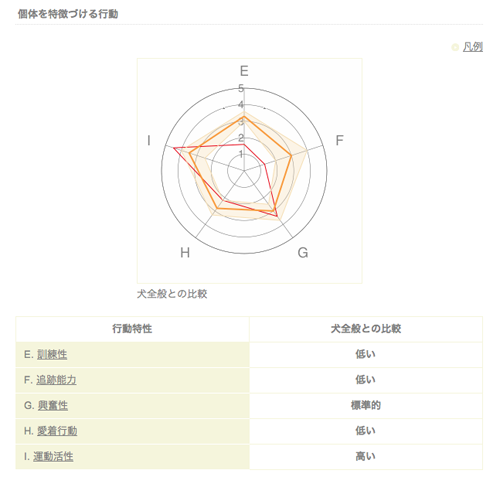
Task: Click the 犬全般との比較 chart caption
Action: point(172,294)
